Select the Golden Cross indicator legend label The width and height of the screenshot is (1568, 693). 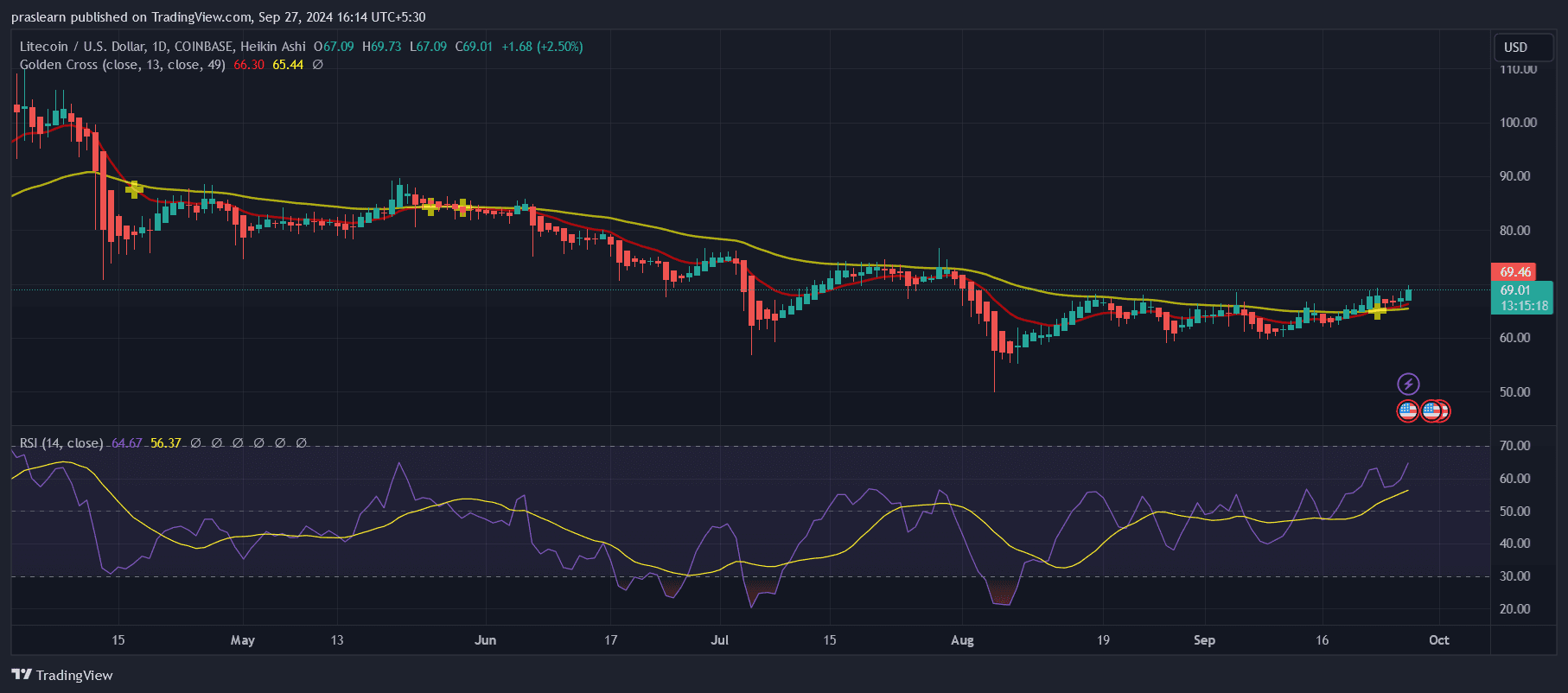(x=122, y=65)
